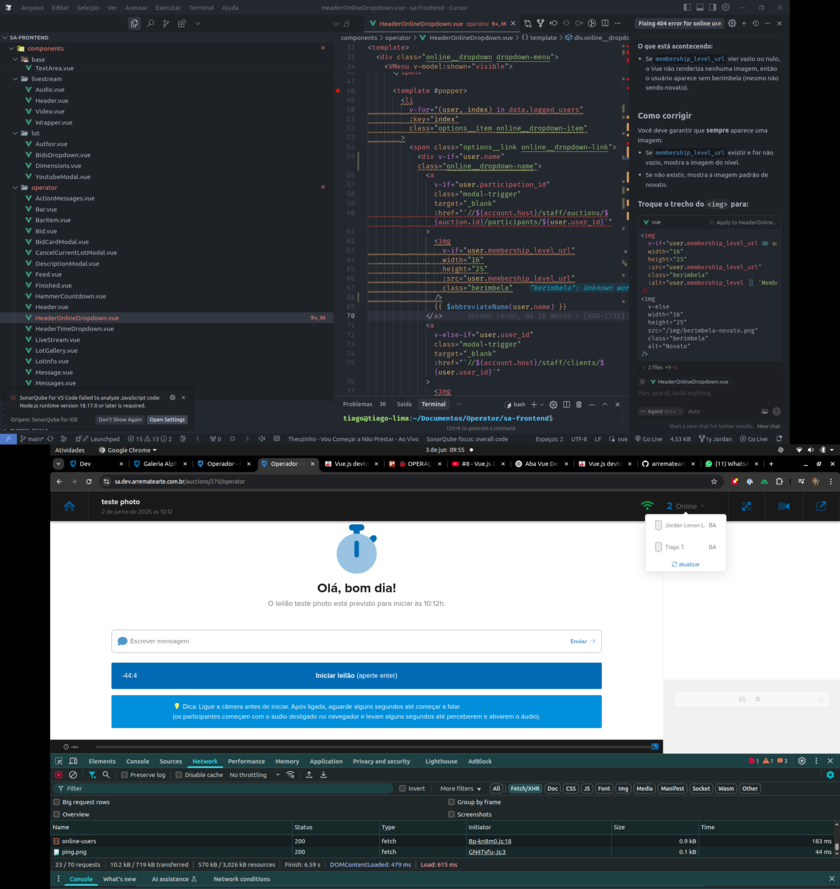Click the video camera icon in operator header

pos(784,506)
